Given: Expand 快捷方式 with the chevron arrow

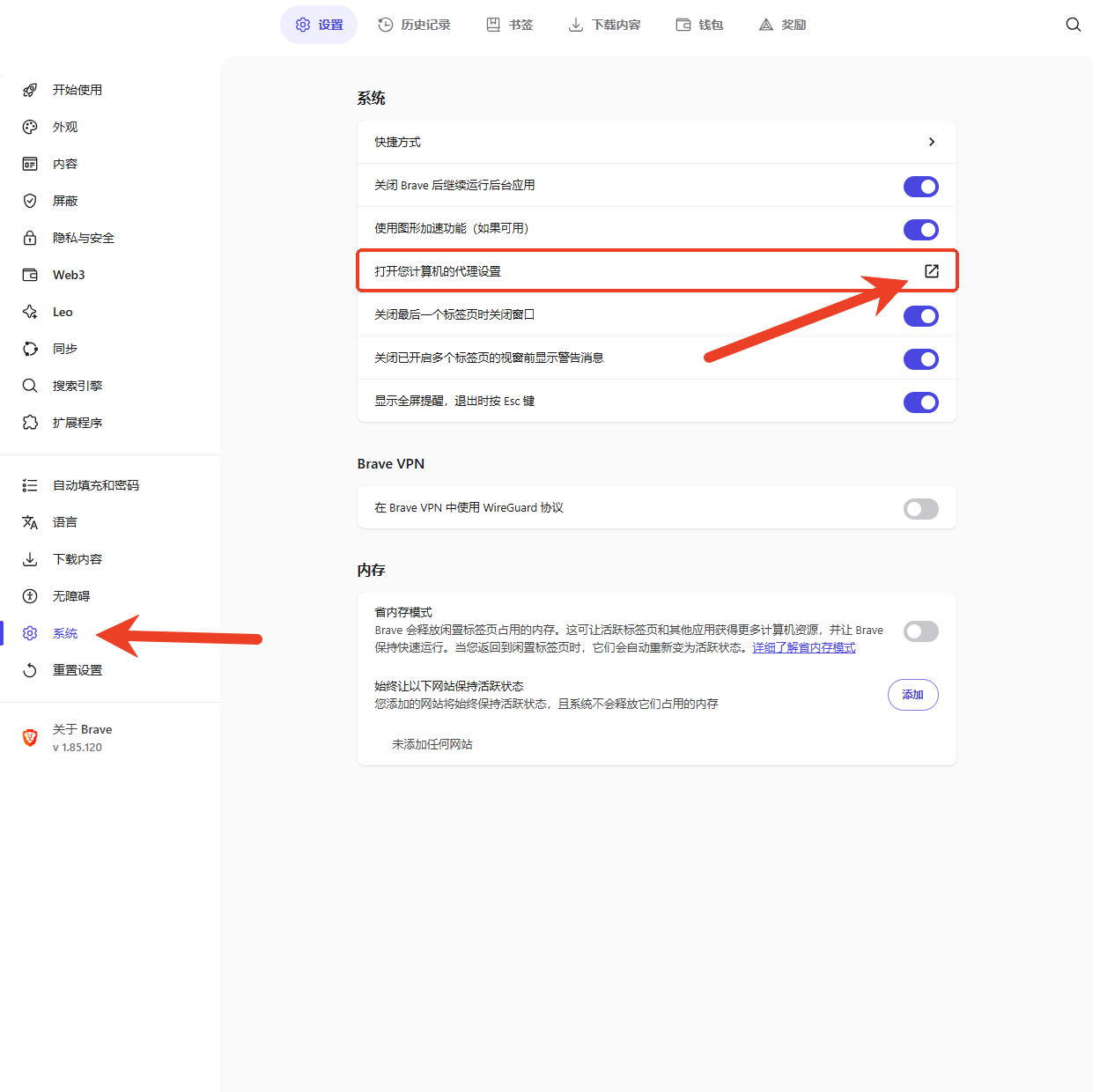Looking at the screenshot, I should pos(931,142).
